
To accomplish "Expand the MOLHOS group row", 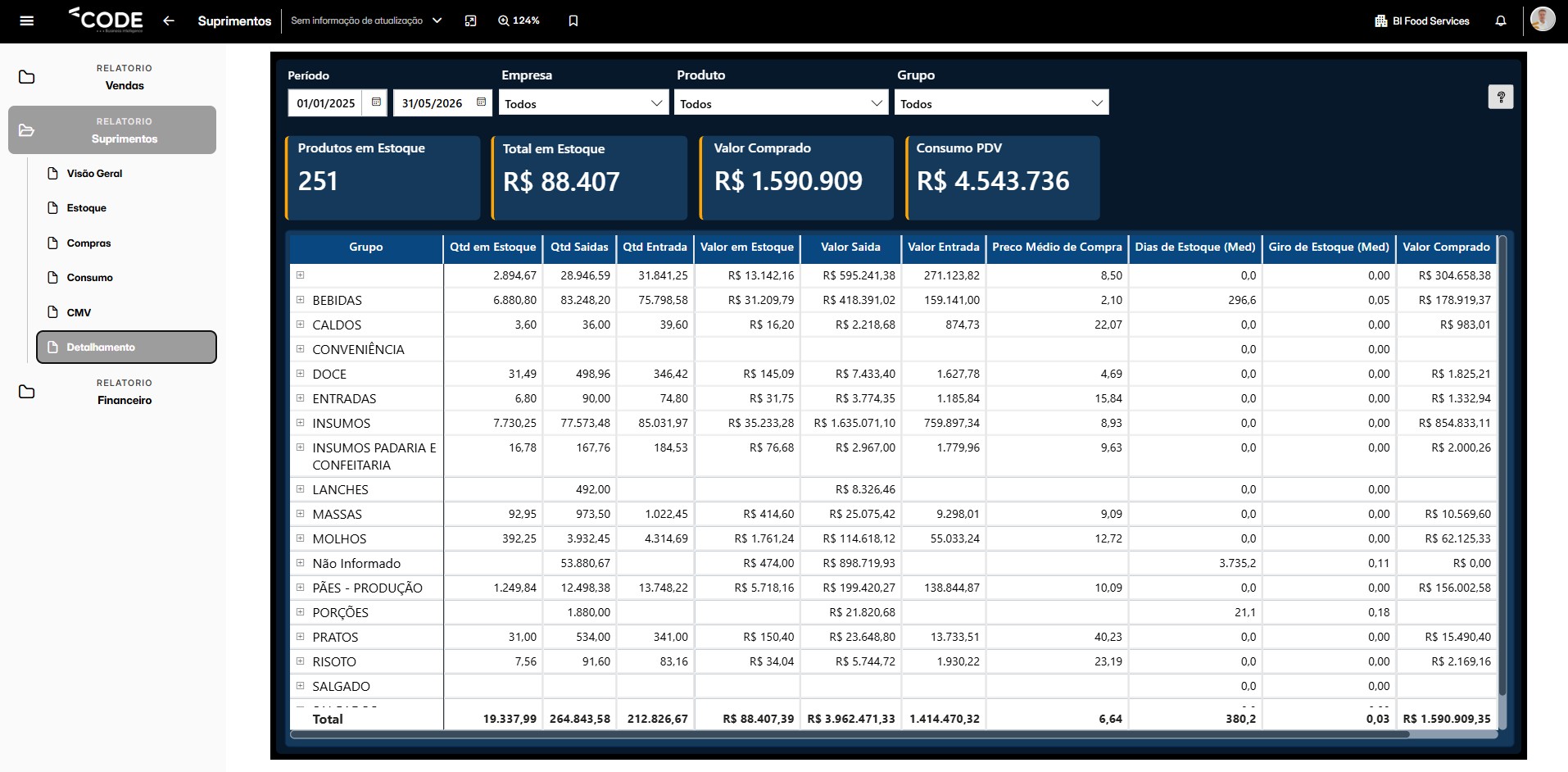I will tap(300, 538).
